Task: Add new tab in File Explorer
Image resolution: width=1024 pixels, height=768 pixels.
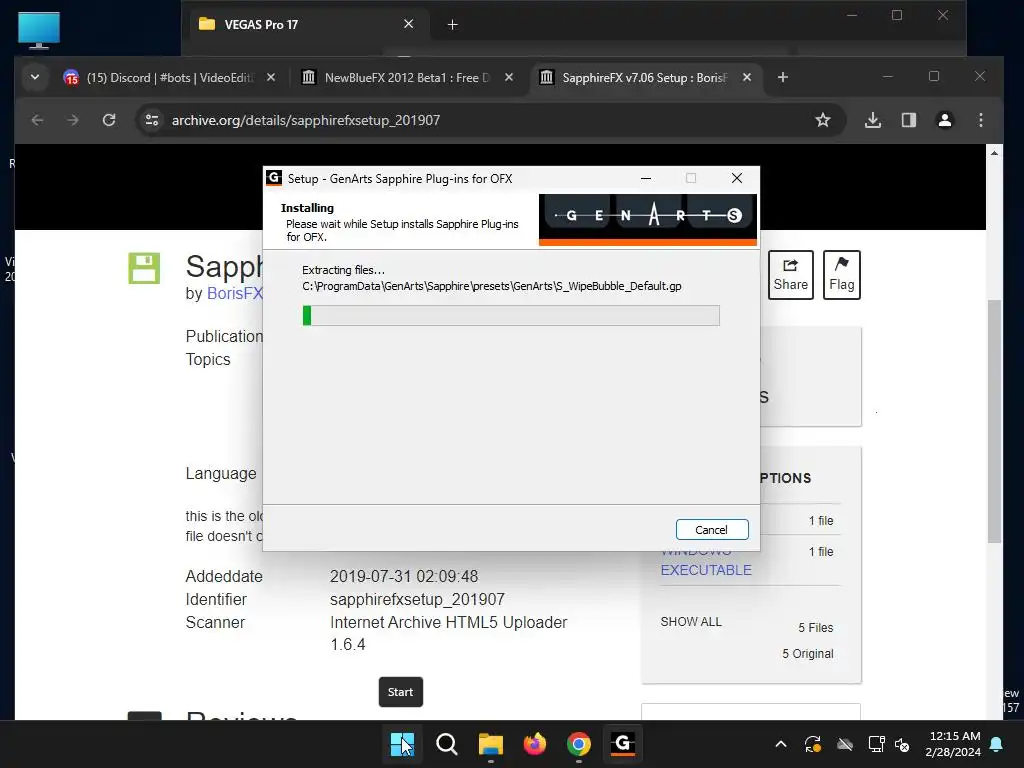Action: pyautogui.click(x=452, y=25)
